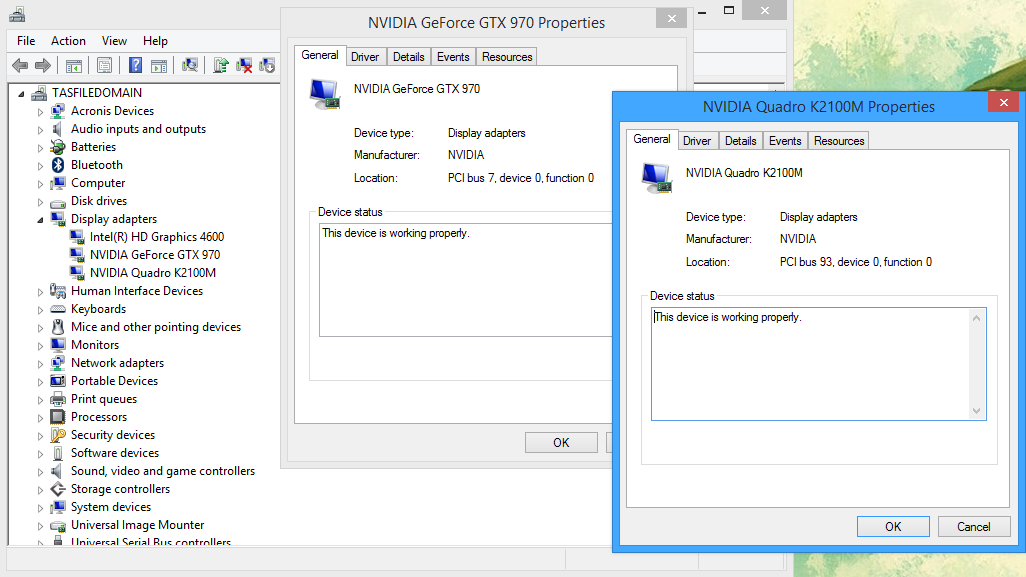Close the GTX 970 Properties dialog
Viewport: 1026px width, 577px height.
click(x=671, y=18)
